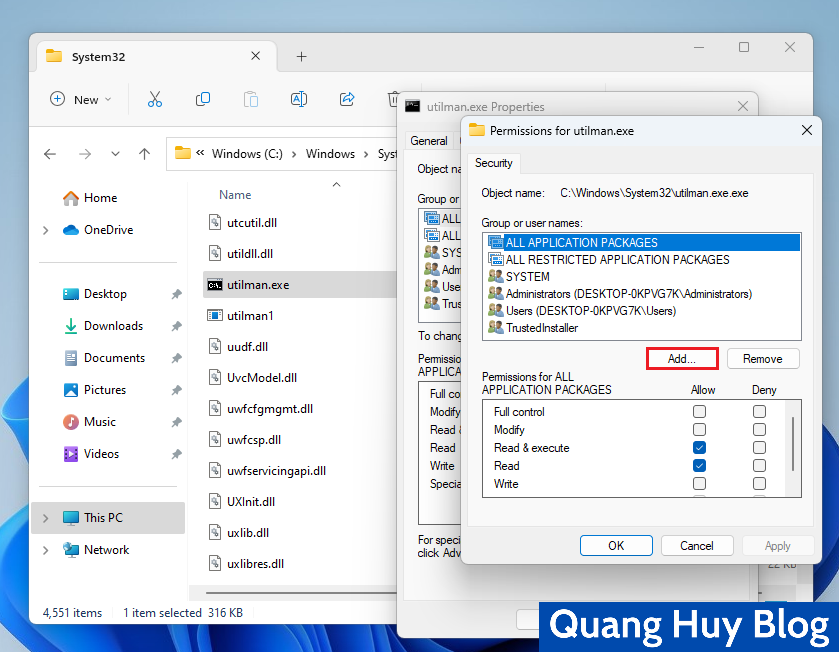Check Allow for Write permission

[699, 484]
